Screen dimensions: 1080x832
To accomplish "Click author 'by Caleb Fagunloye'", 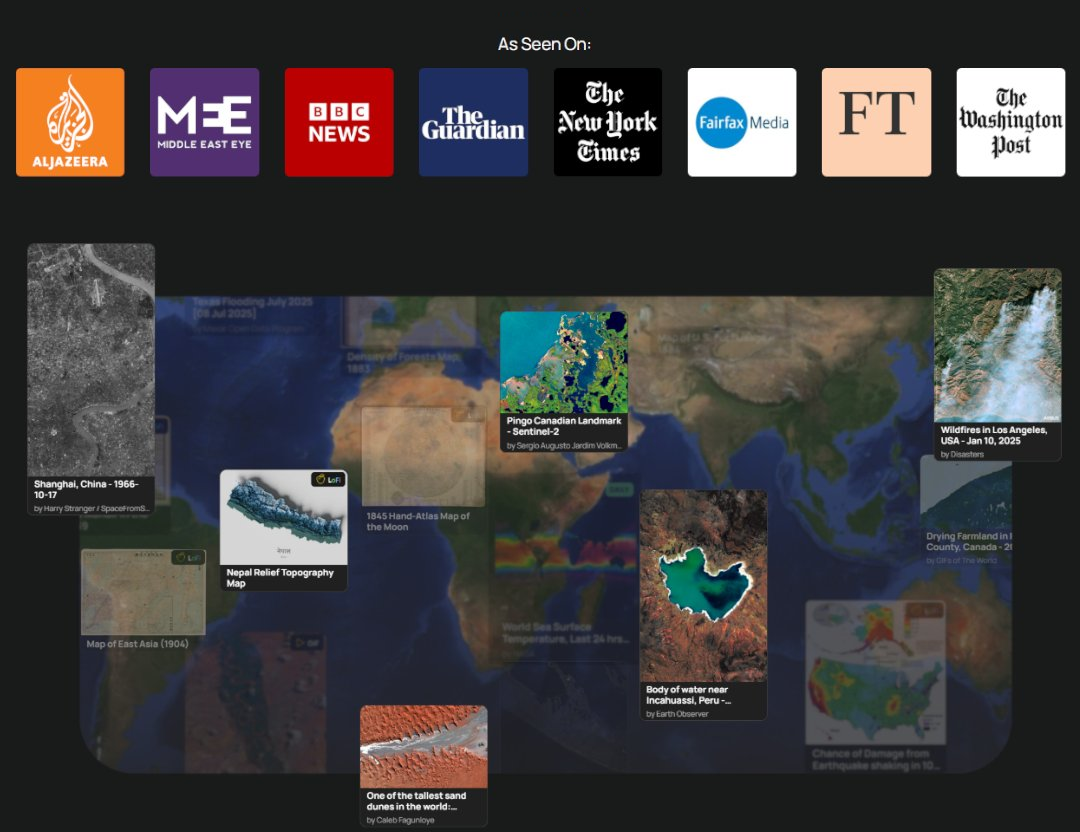I will point(400,820).
